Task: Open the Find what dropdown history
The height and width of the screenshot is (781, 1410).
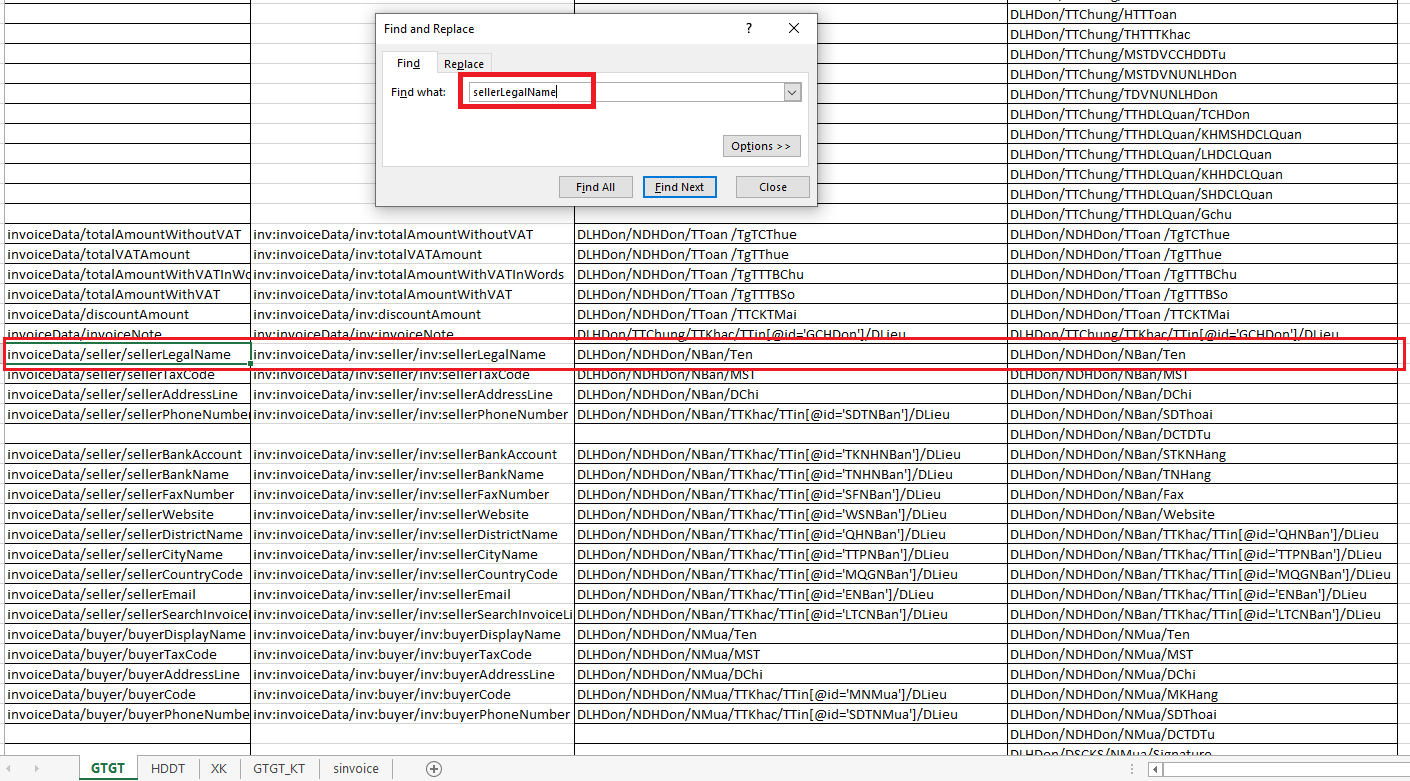Action: (x=792, y=92)
